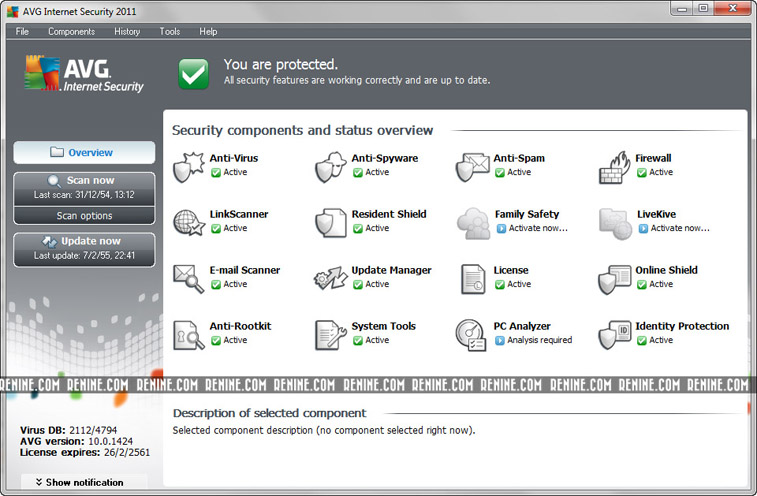Click the System Tools Active green check

tap(358, 340)
